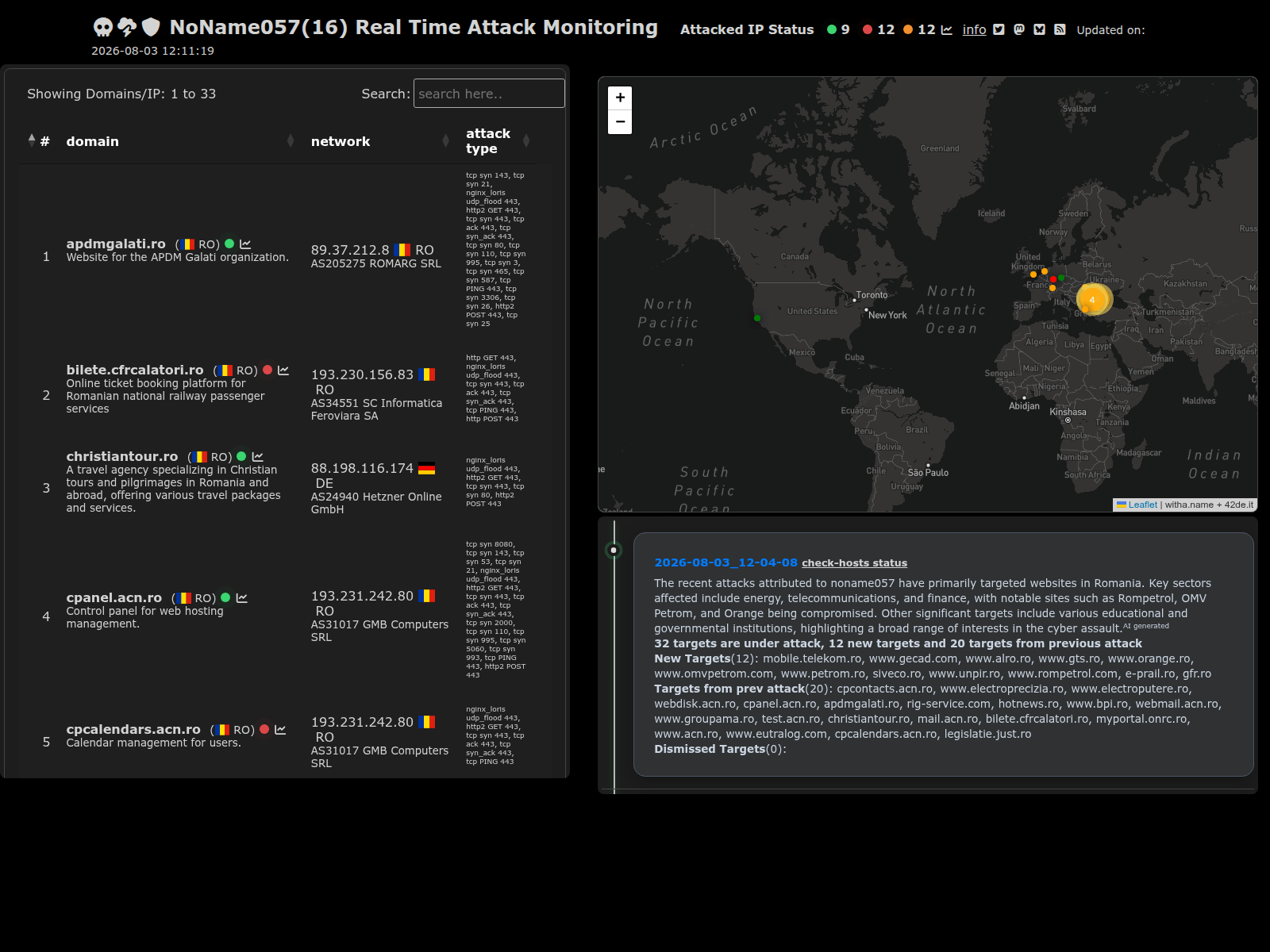Open the christiantour.ro domain entry
Viewport: 1270px width, 952px height.
122,456
